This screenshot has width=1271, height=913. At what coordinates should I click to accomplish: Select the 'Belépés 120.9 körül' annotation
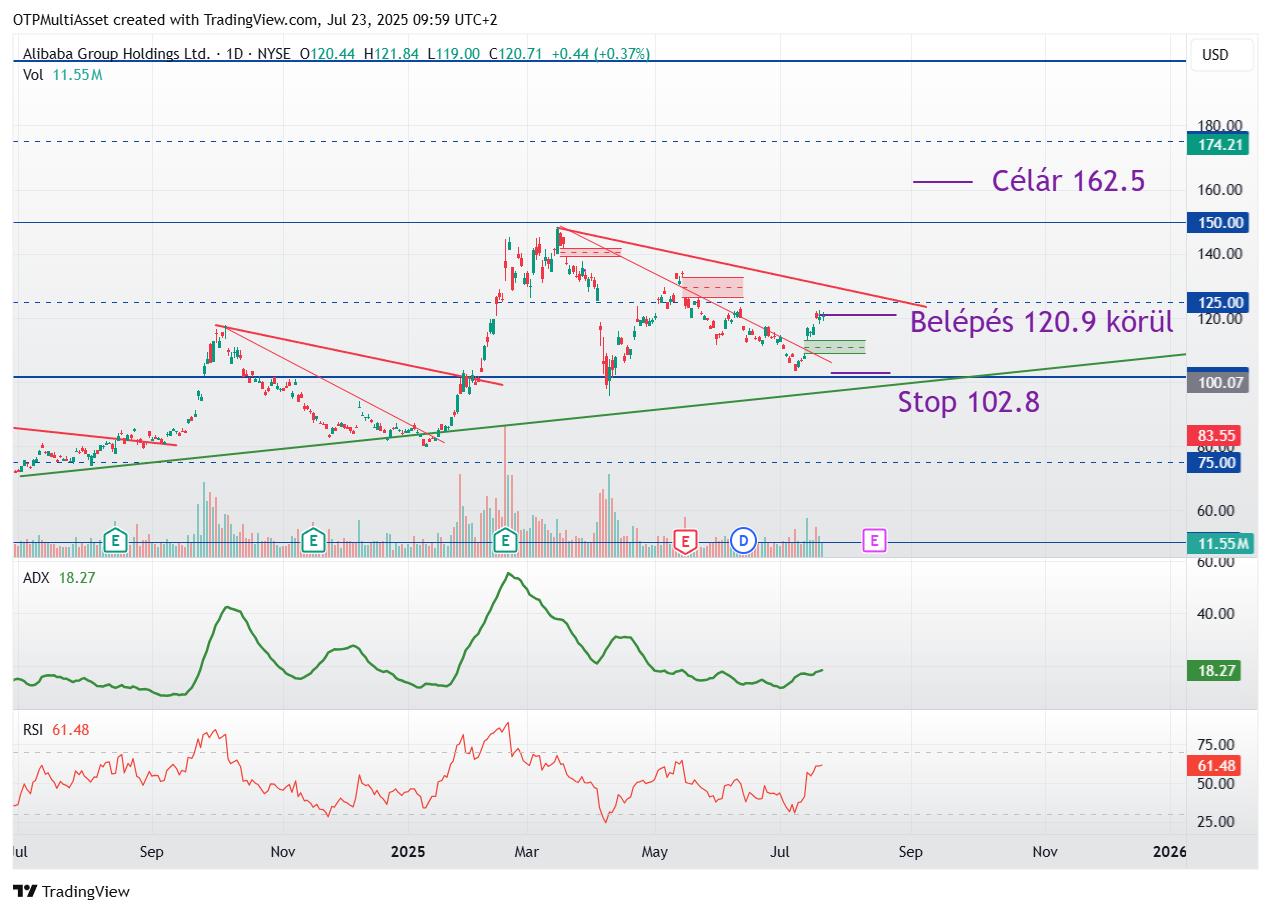coord(1040,322)
